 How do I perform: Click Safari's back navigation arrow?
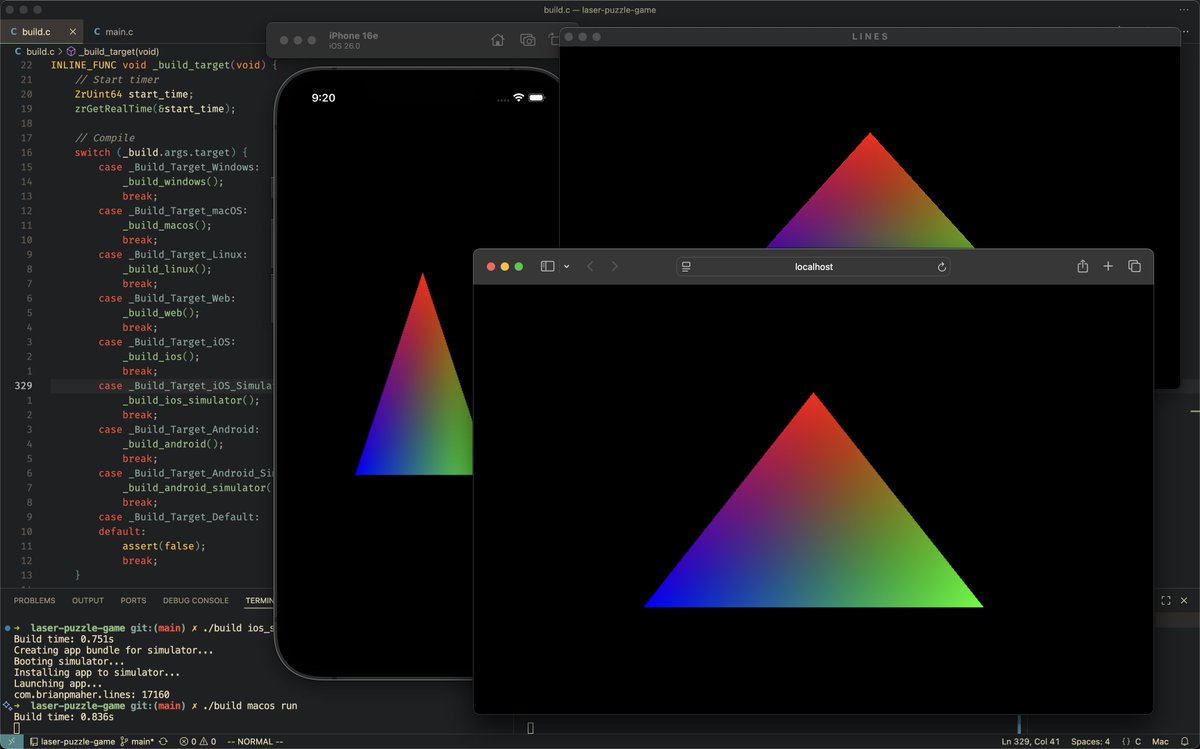pyautogui.click(x=590, y=266)
